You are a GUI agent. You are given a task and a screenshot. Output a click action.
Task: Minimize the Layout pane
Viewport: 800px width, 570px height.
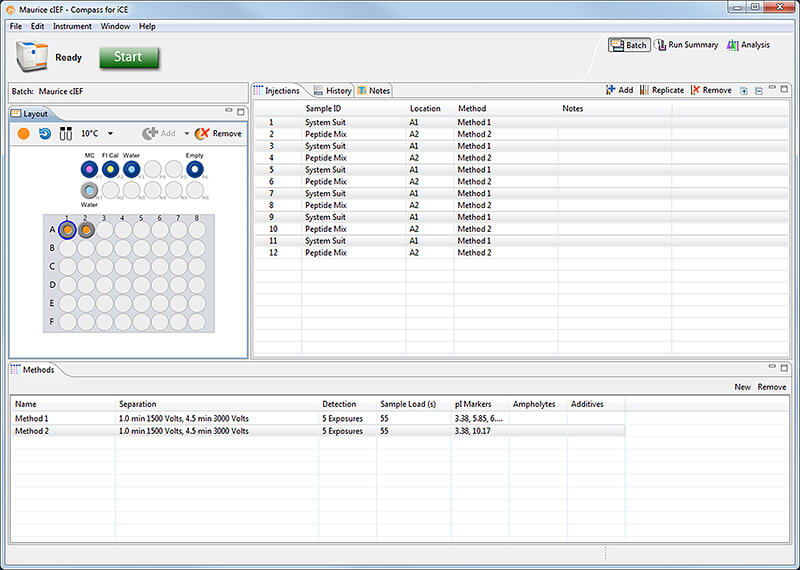[229, 110]
